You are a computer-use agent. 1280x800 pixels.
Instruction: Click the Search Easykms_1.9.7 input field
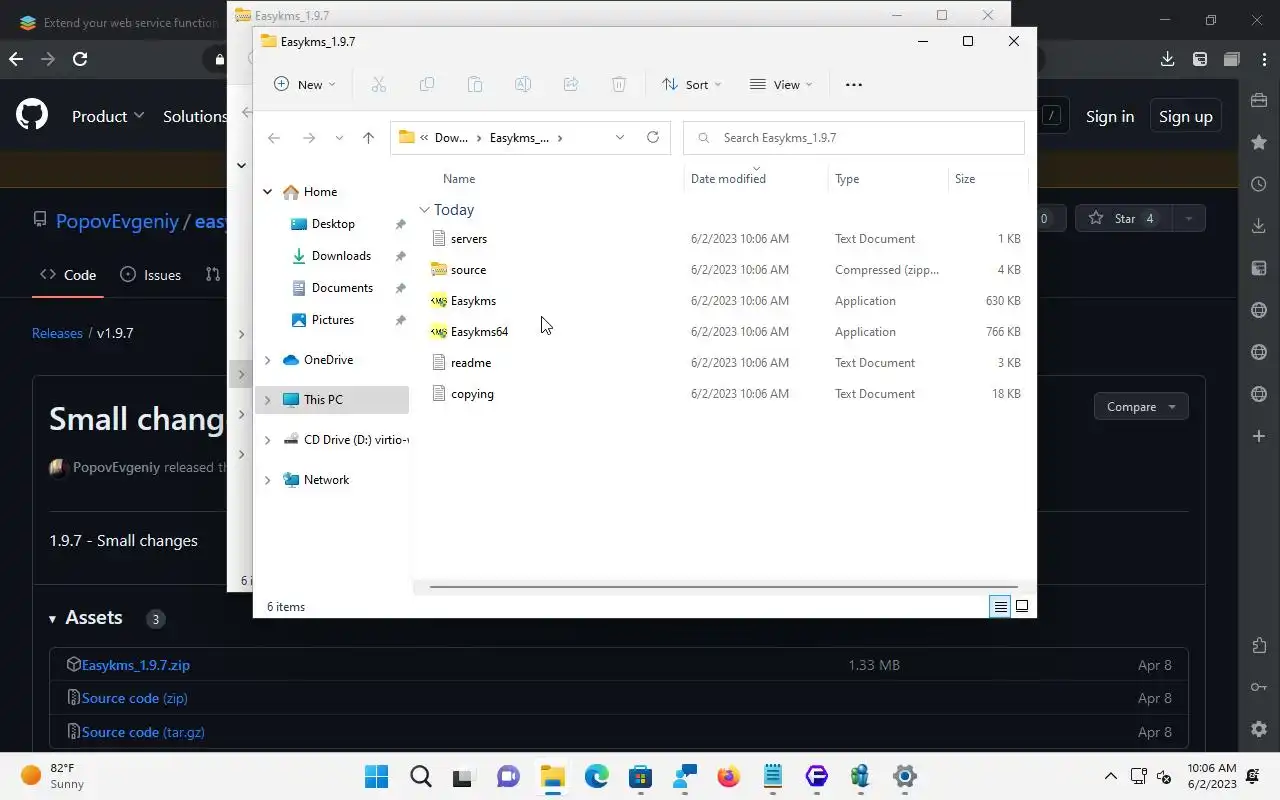[854, 138]
